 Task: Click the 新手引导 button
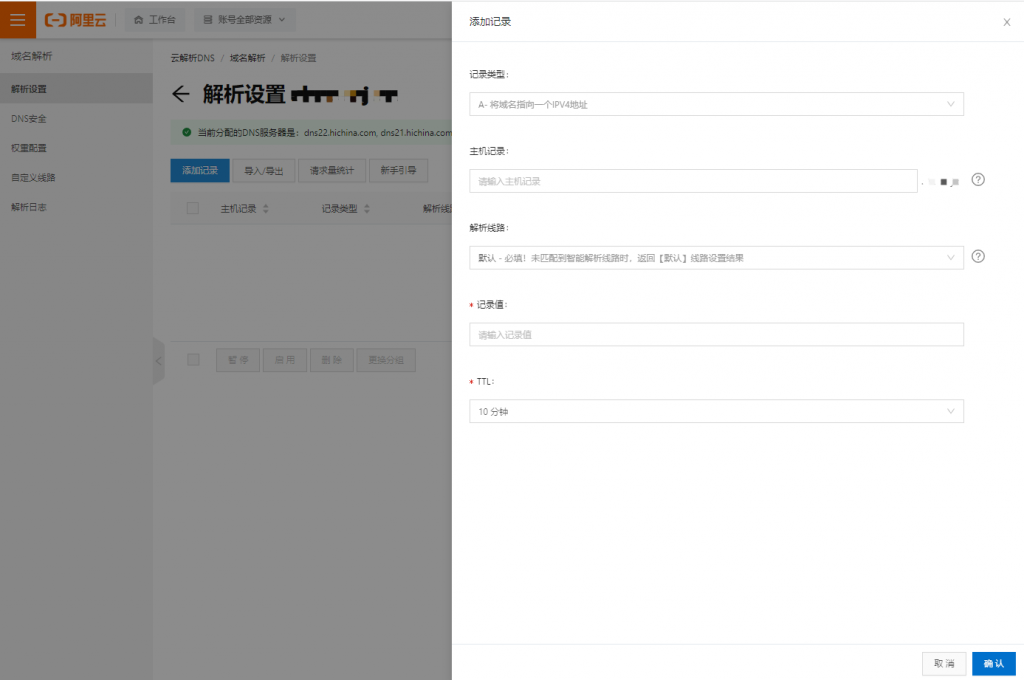(x=398, y=170)
